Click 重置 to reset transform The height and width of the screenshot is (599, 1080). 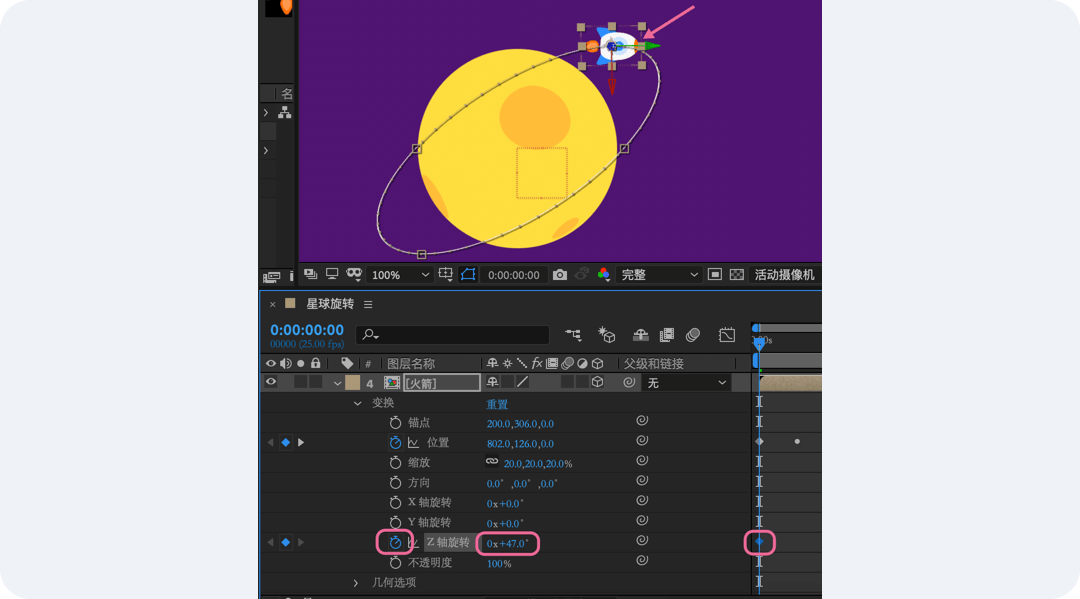tap(497, 404)
